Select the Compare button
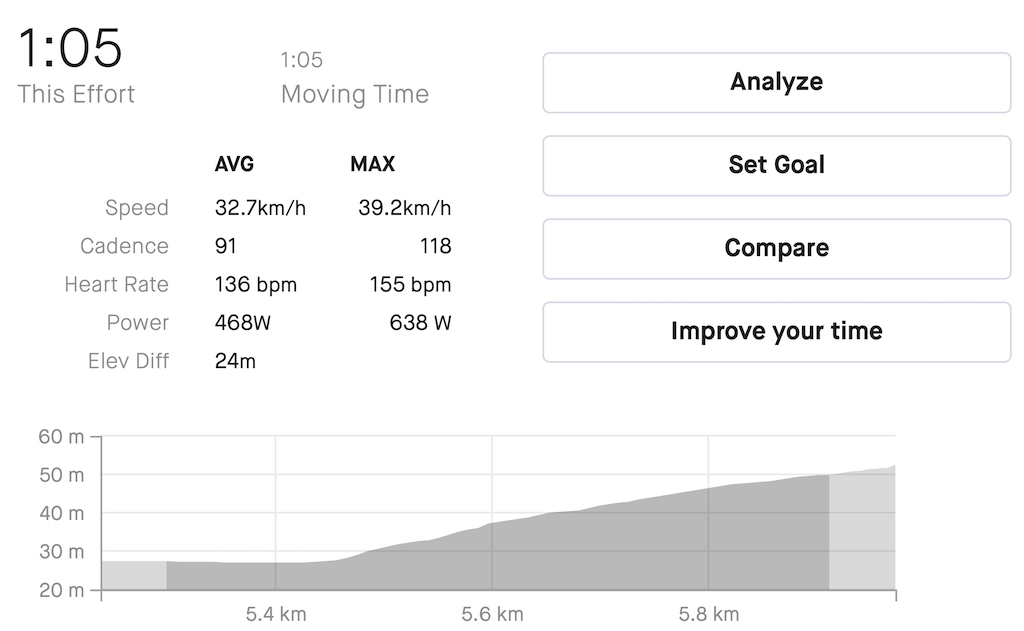Screen dimensions: 1024x631 [x=776, y=249]
